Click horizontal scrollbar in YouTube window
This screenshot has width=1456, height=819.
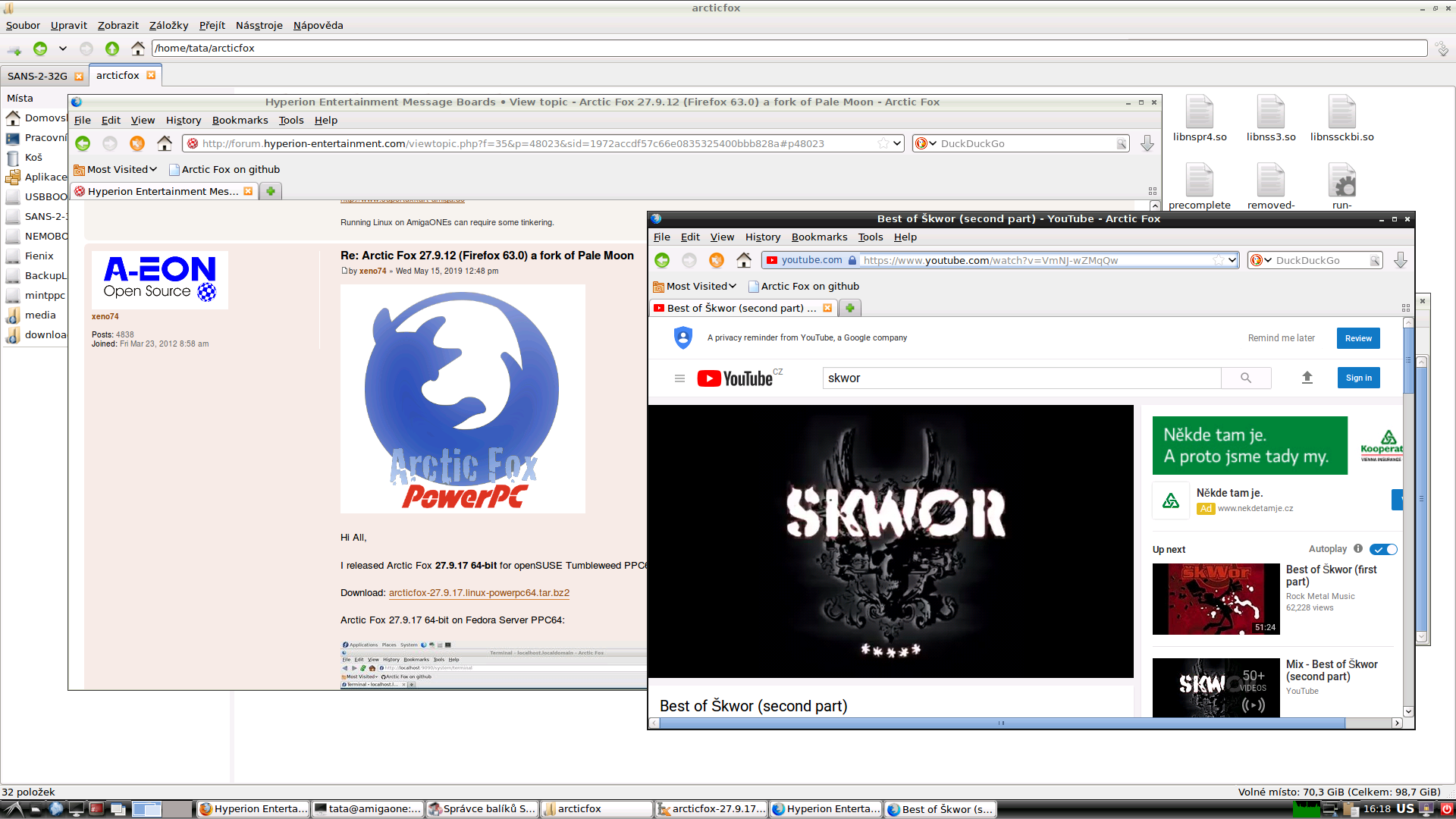[x=1001, y=723]
